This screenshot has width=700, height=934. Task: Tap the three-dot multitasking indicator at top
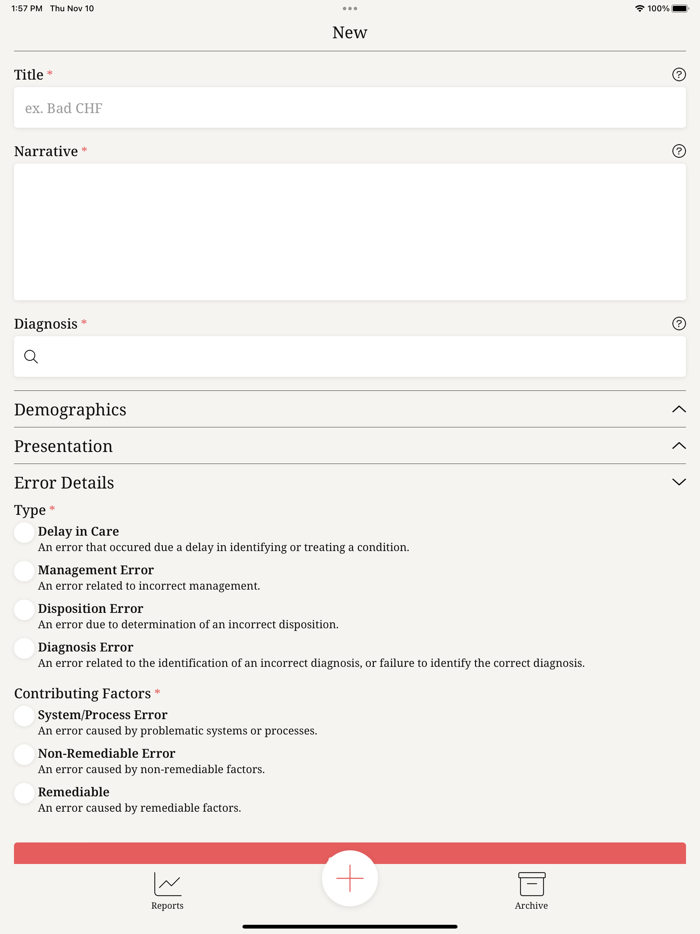point(350,8)
